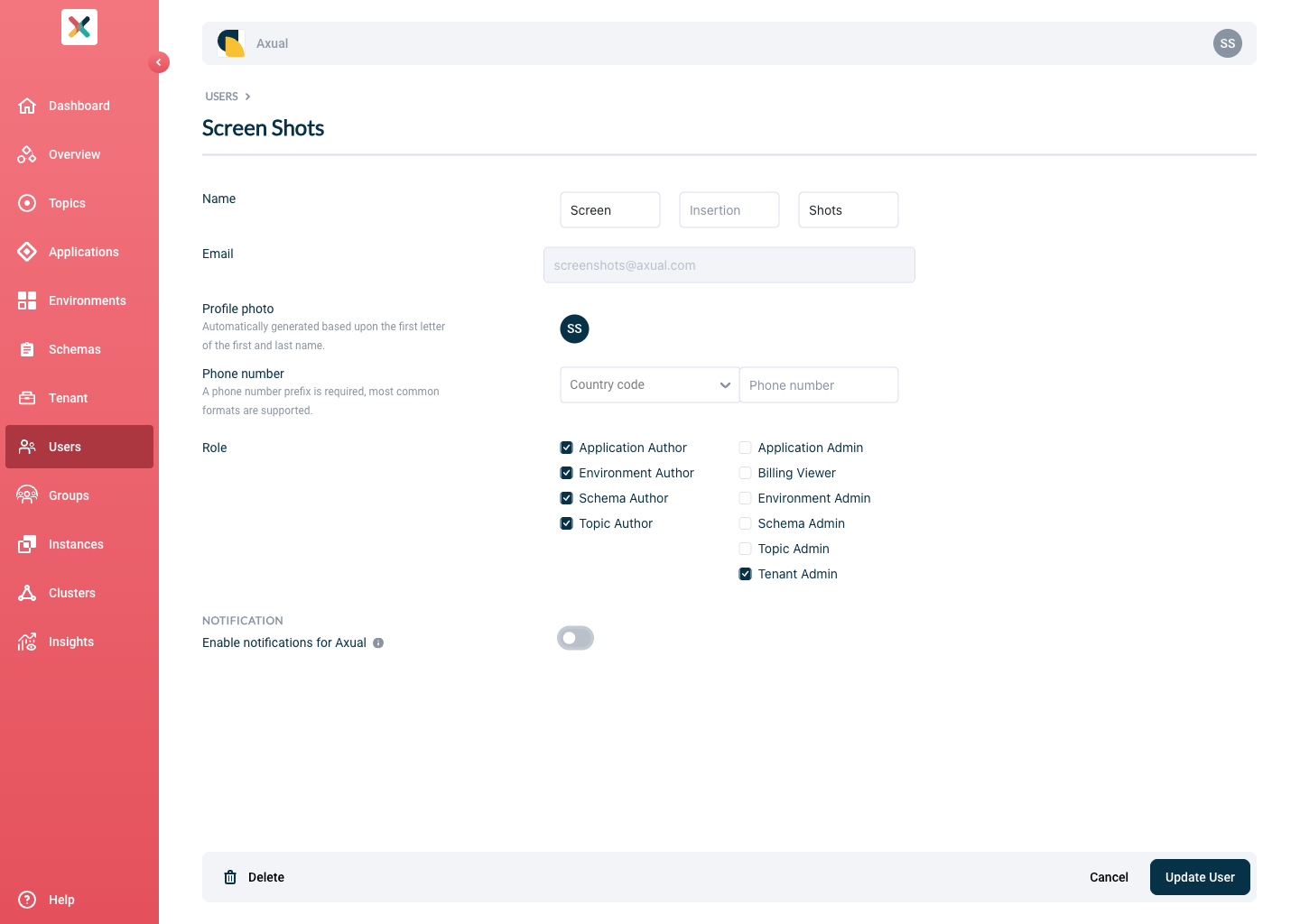Go to Clusters in the sidebar
1300x924 pixels.
tap(79, 593)
